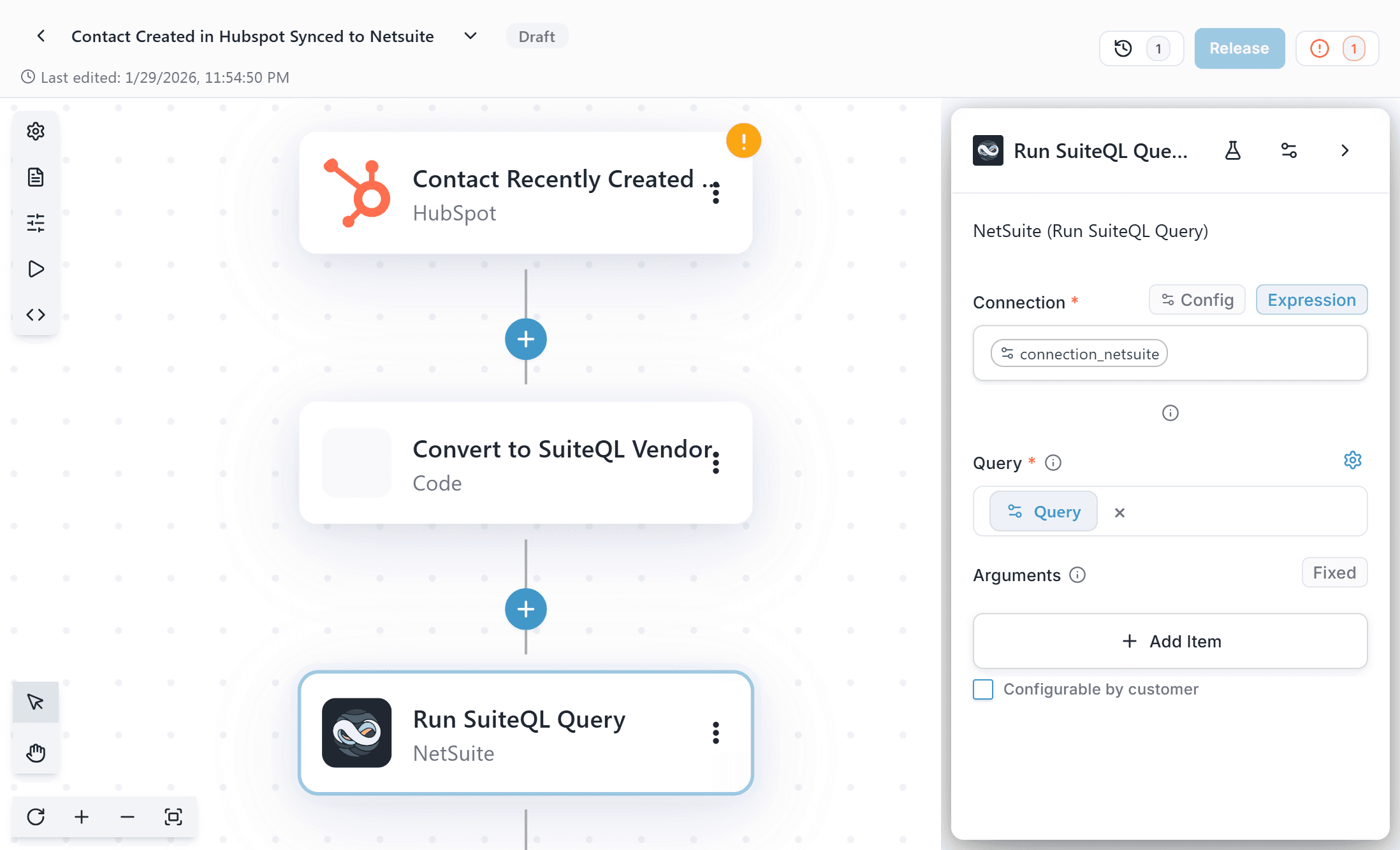
Task: Select the hand pan tool
Action: pyautogui.click(x=36, y=753)
